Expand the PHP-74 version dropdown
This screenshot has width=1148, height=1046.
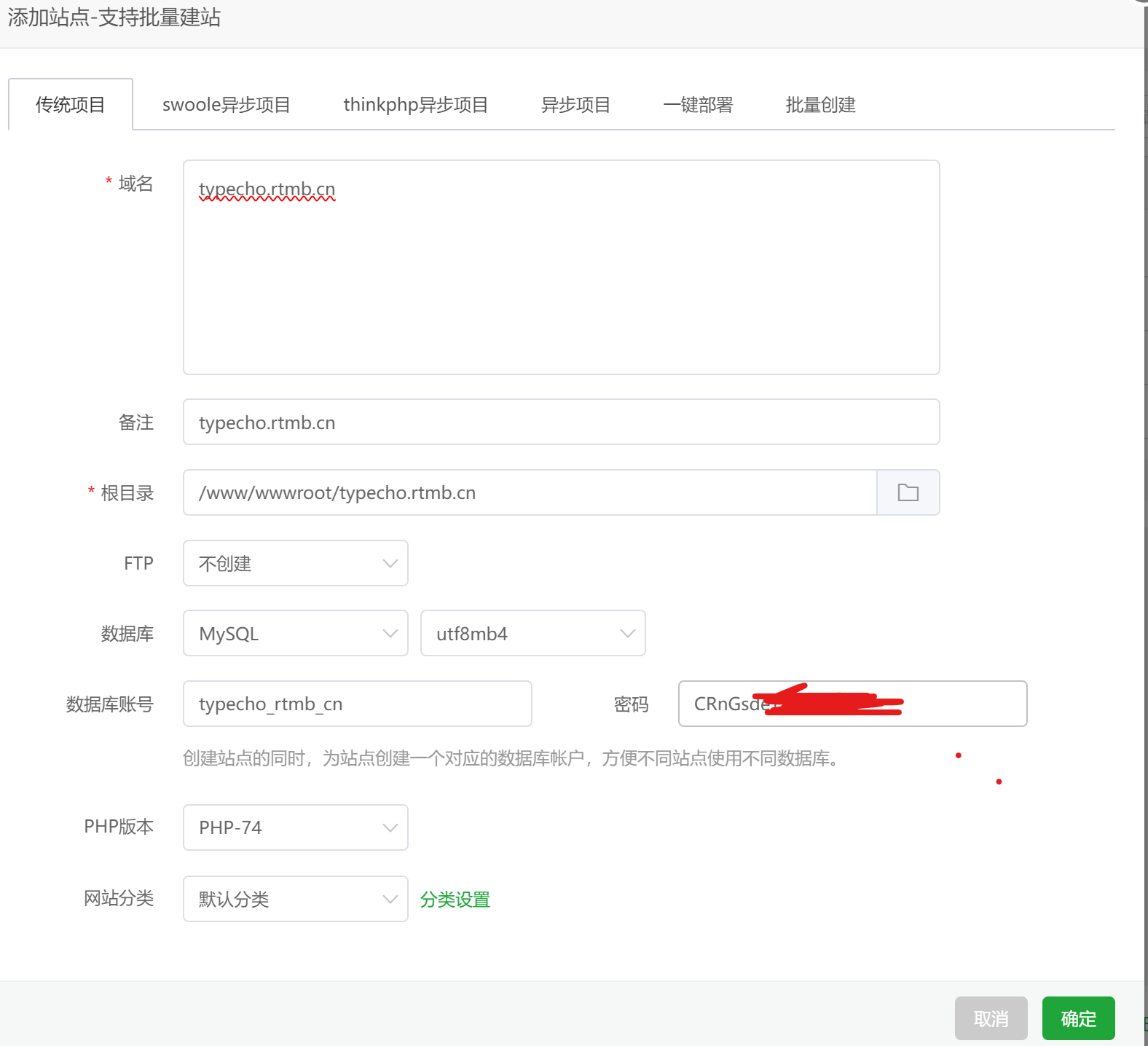pos(295,827)
